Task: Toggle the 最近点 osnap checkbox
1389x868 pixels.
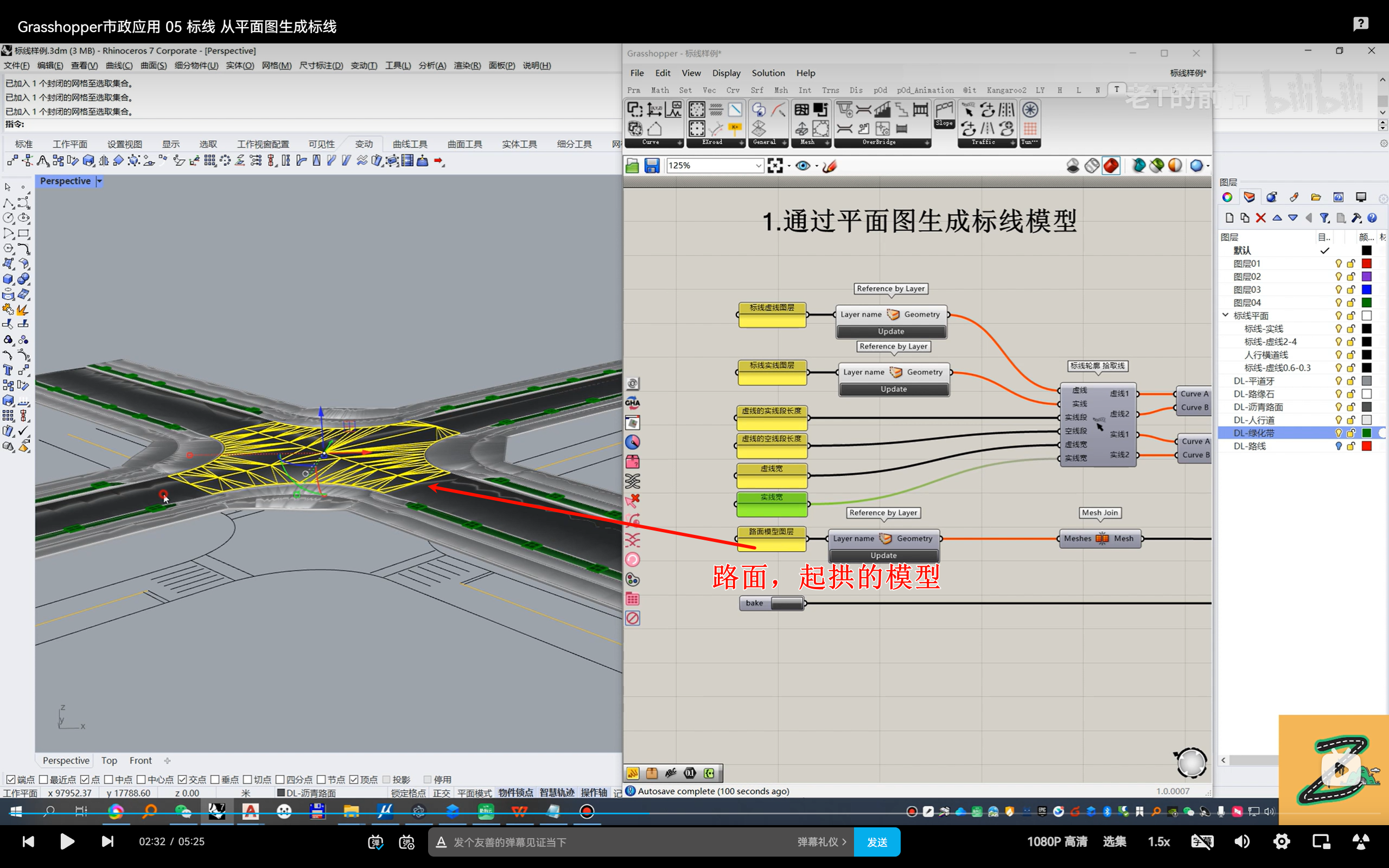Action: tap(43, 779)
